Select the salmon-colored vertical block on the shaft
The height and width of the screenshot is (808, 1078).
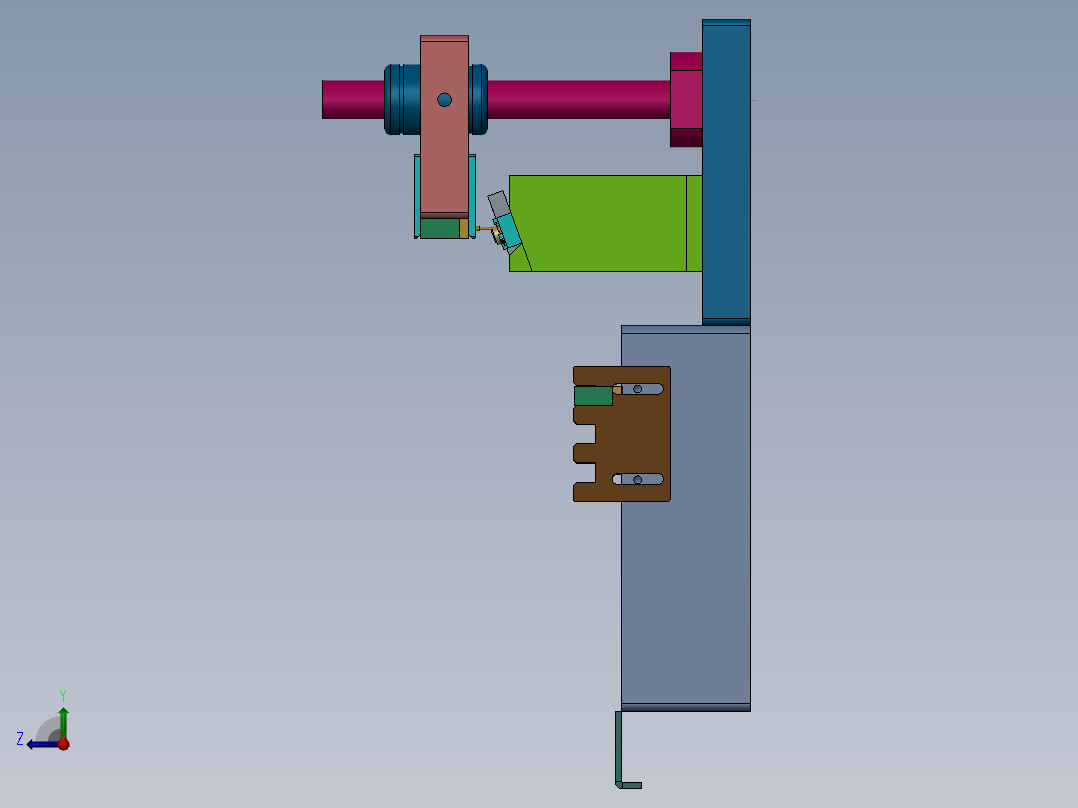pos(444,158)
